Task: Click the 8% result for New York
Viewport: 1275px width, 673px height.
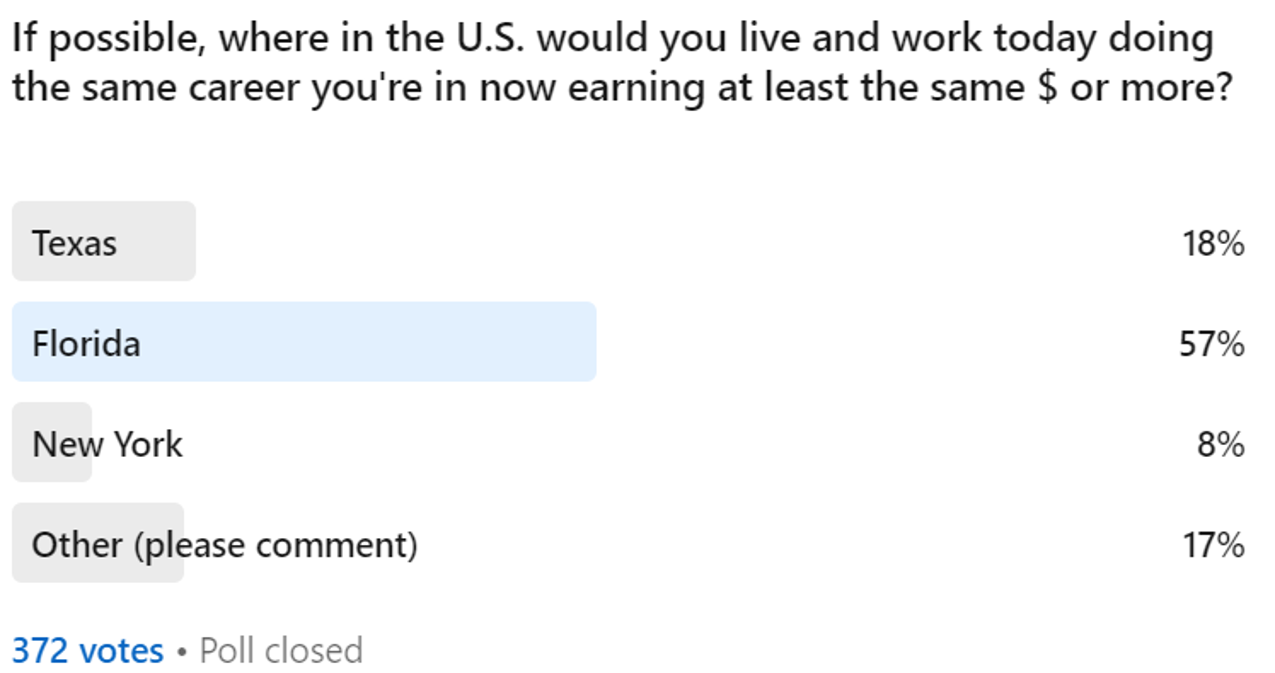Action: [1221, 444]
